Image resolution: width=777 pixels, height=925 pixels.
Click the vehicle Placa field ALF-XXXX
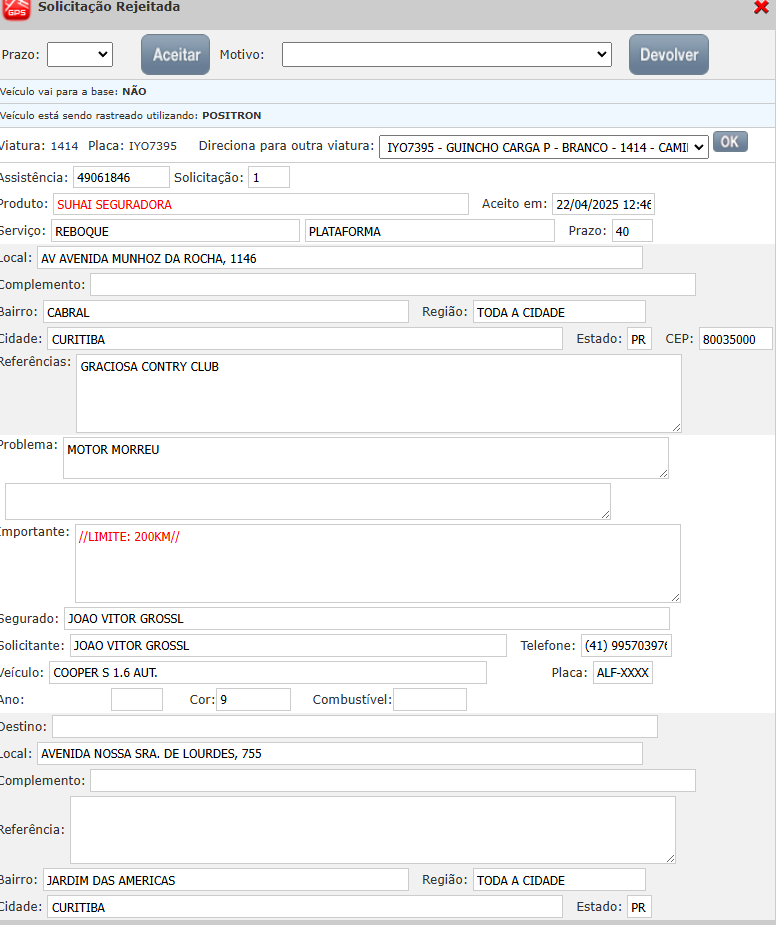click(622, 673)
